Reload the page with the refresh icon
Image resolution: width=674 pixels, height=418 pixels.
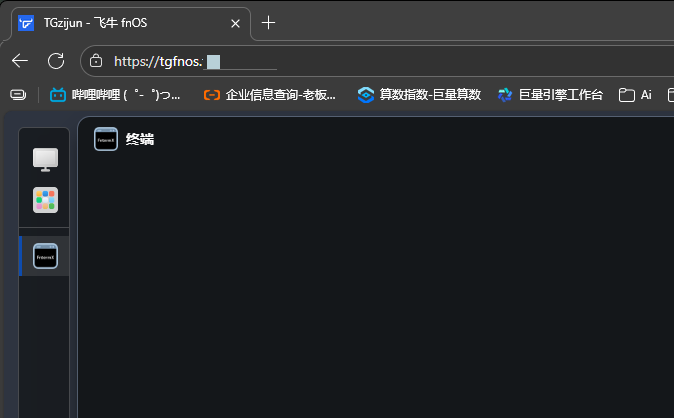(x=56, y=61)
